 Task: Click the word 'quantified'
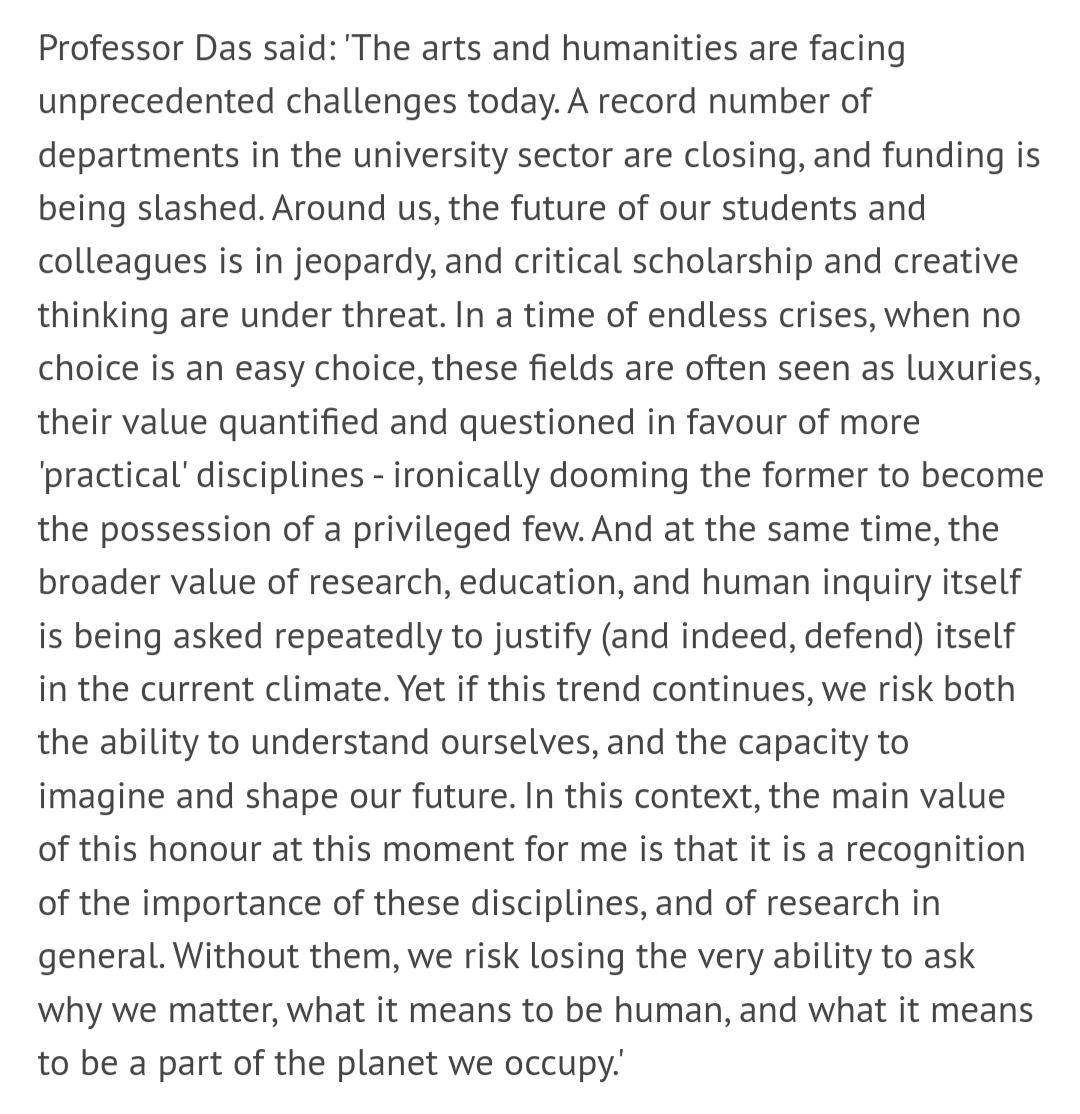(x=298, y=423)
